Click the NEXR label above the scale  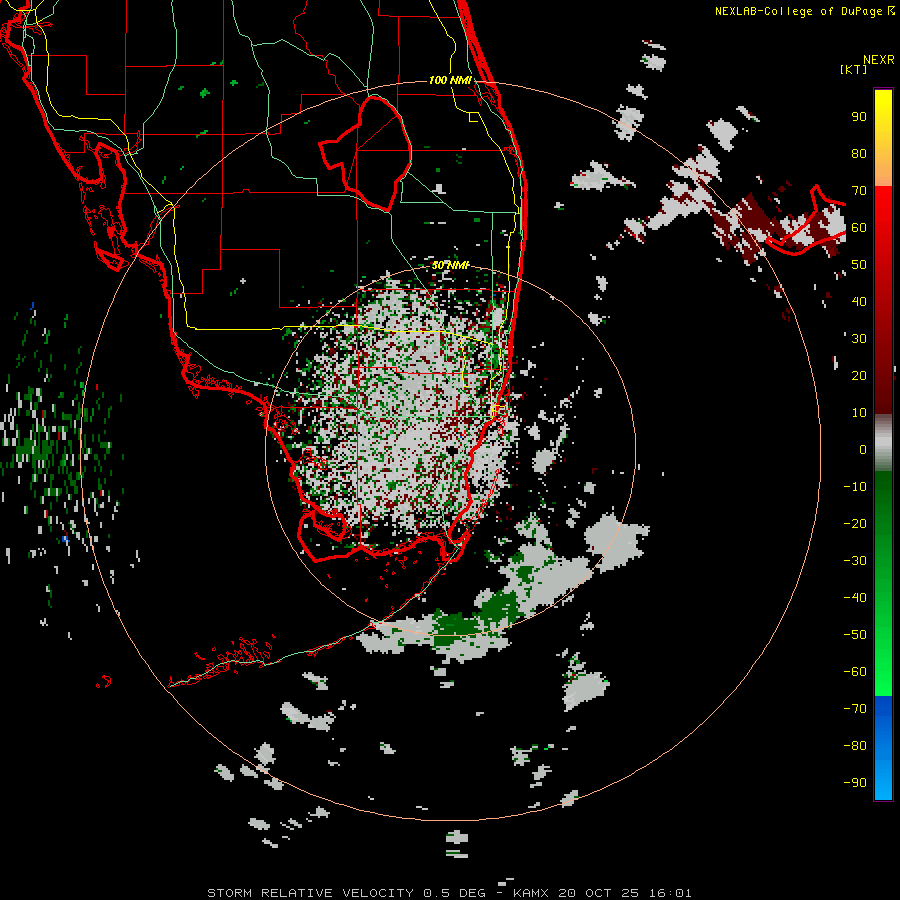pos(879,60)
